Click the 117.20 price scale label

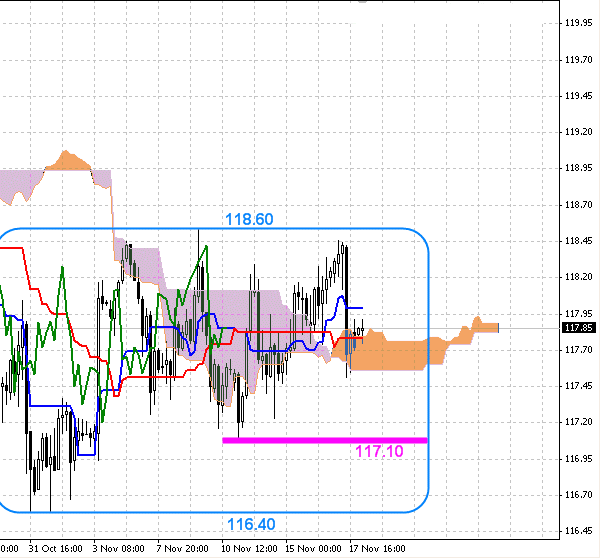[x=579, y=422]
